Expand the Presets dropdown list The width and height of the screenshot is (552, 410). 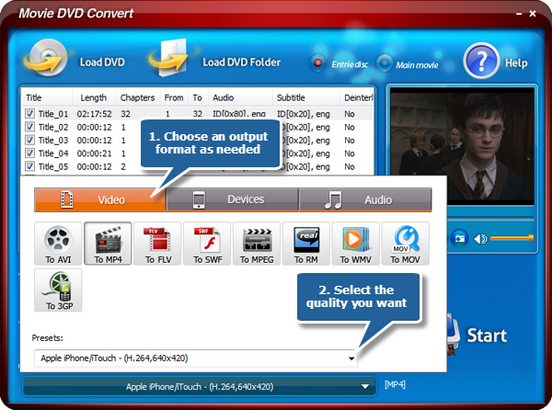coord(196,358)
